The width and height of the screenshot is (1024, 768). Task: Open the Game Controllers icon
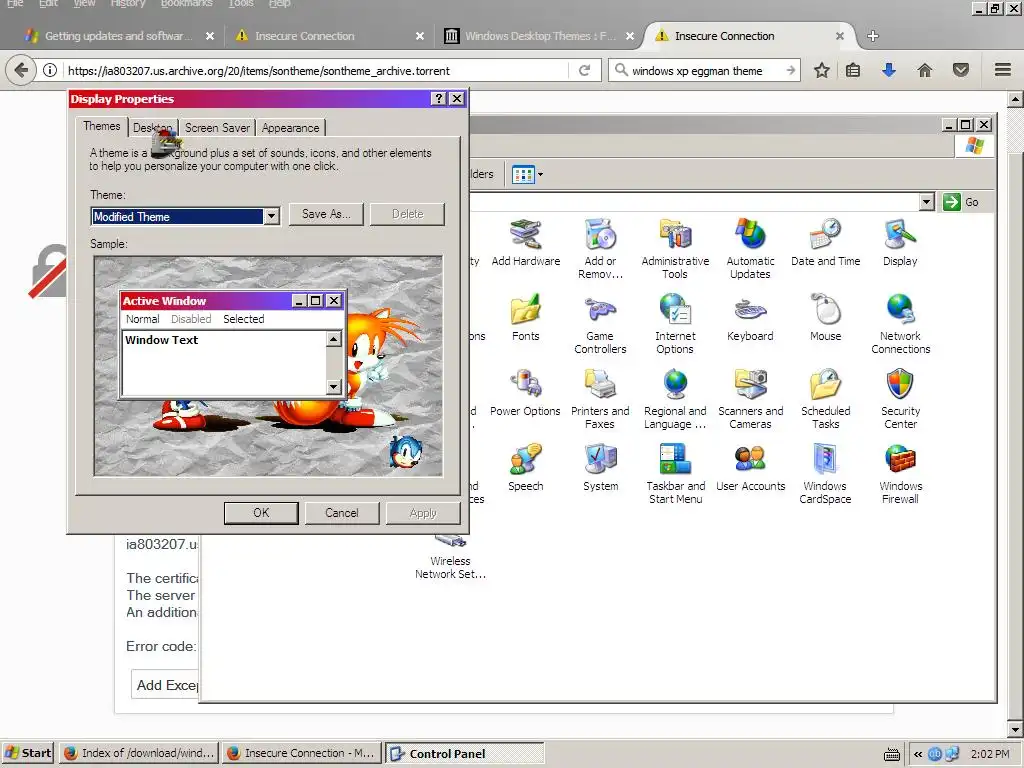[x=600, y=324]
